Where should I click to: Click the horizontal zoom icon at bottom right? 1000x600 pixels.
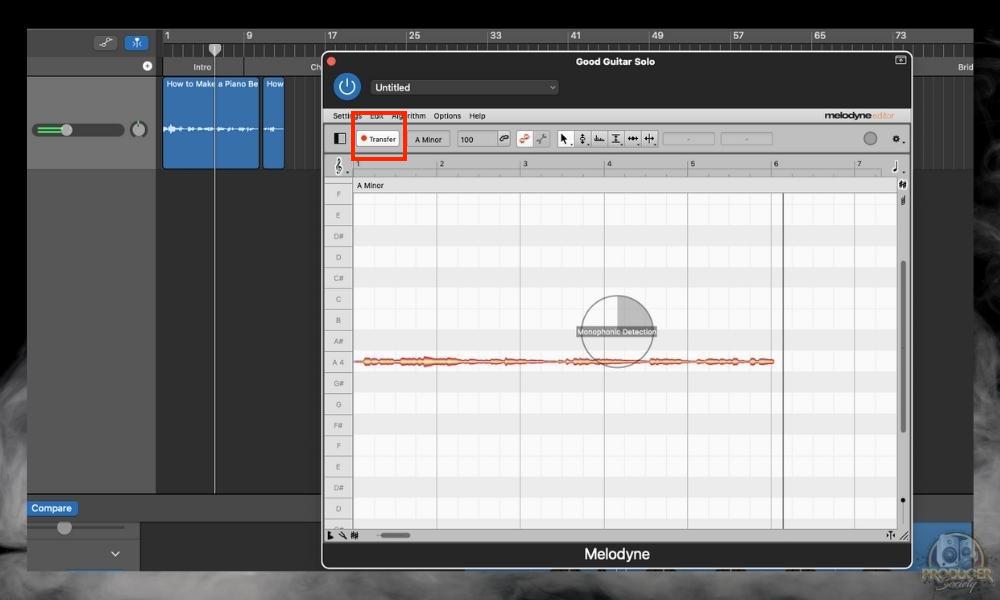(x=890, y=536)
